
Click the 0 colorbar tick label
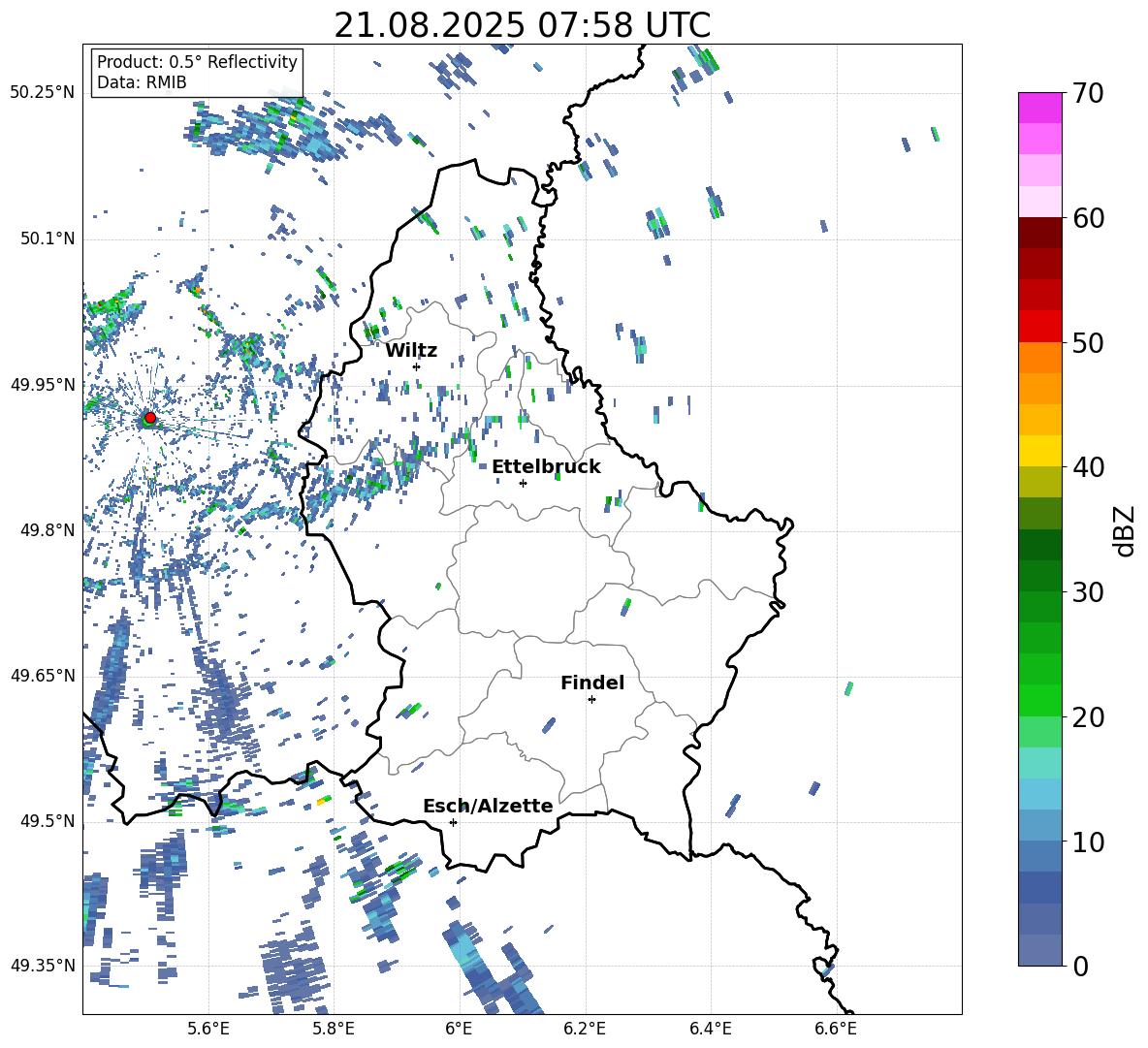[x=1080, y=966]
